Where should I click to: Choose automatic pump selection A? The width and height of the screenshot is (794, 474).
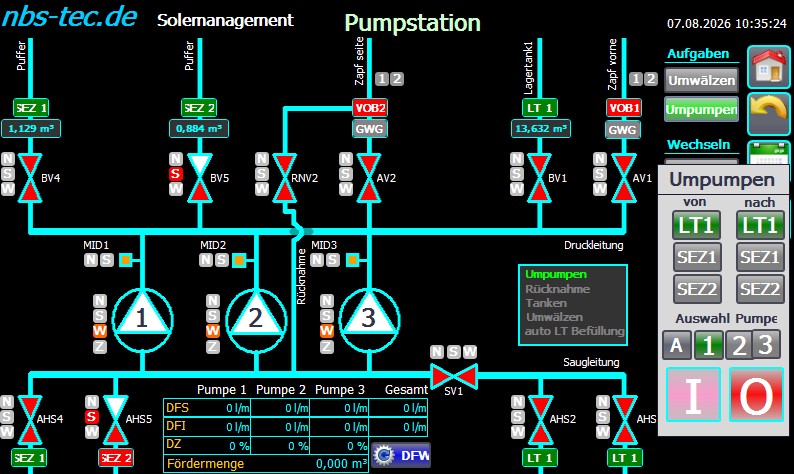(677, 345)
